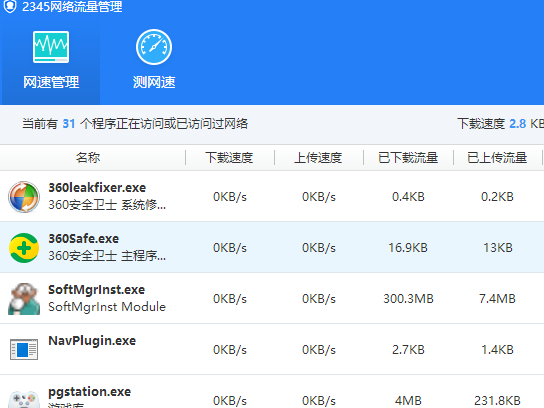The height and width of the screenshot is (408, 544).
Task: Click the 2.7KB downloaded value
Action: tap(408, 350)
